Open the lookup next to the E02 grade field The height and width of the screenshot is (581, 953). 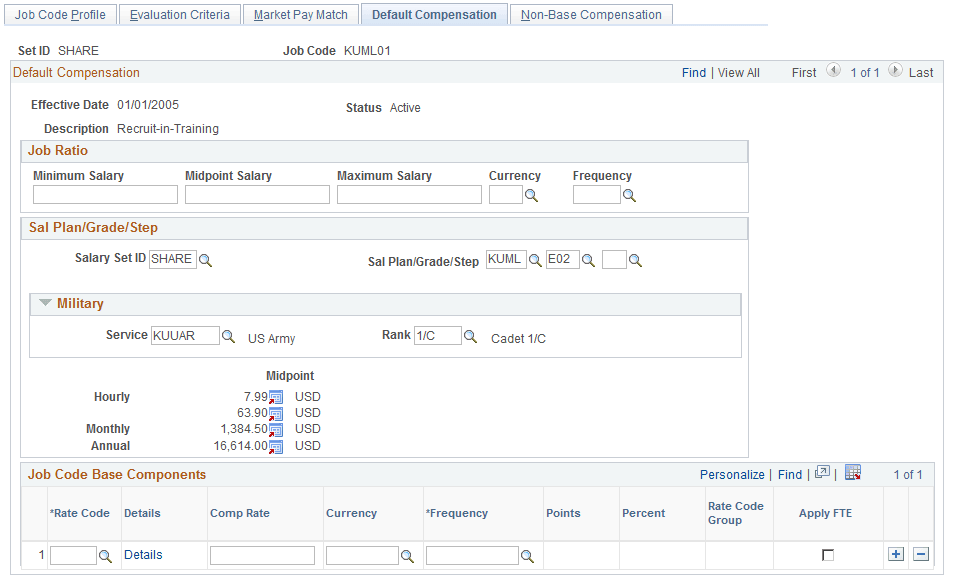(588, 258)
